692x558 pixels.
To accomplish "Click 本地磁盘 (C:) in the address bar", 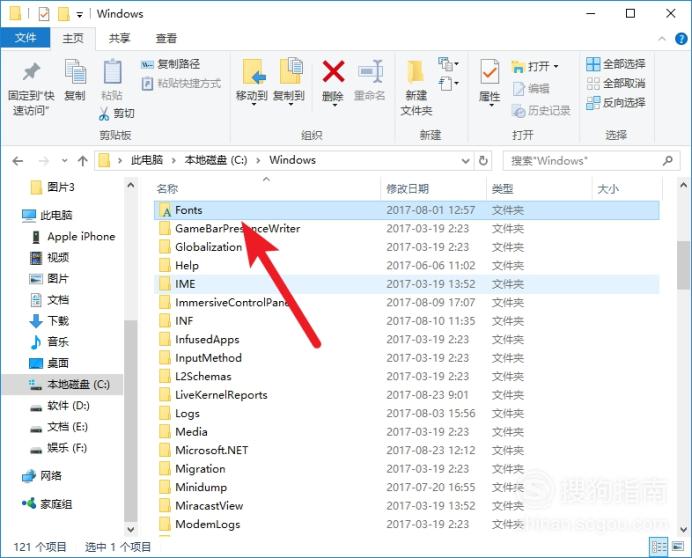I will (x=216, y=160).
